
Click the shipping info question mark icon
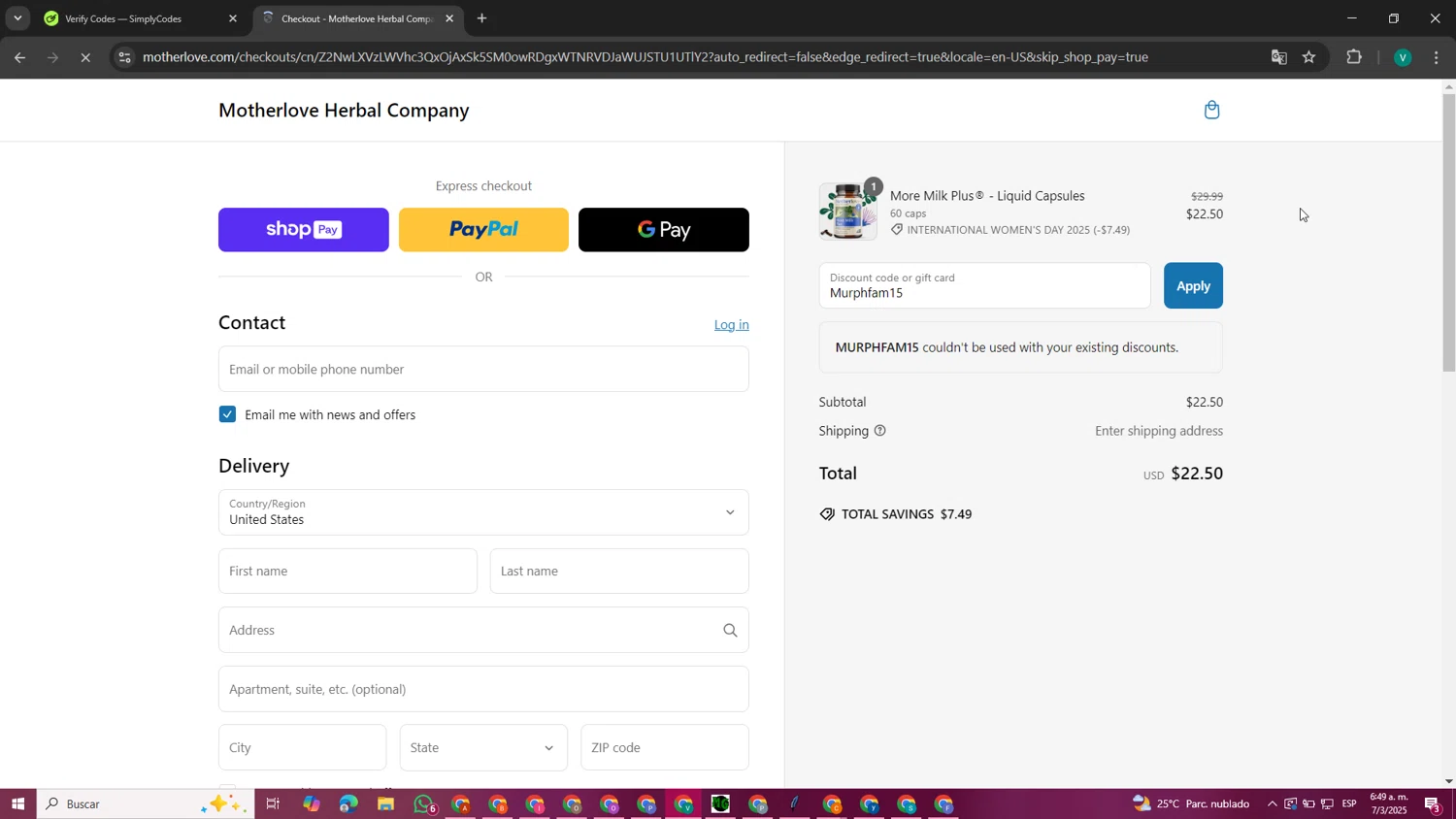tap(879, 431)
